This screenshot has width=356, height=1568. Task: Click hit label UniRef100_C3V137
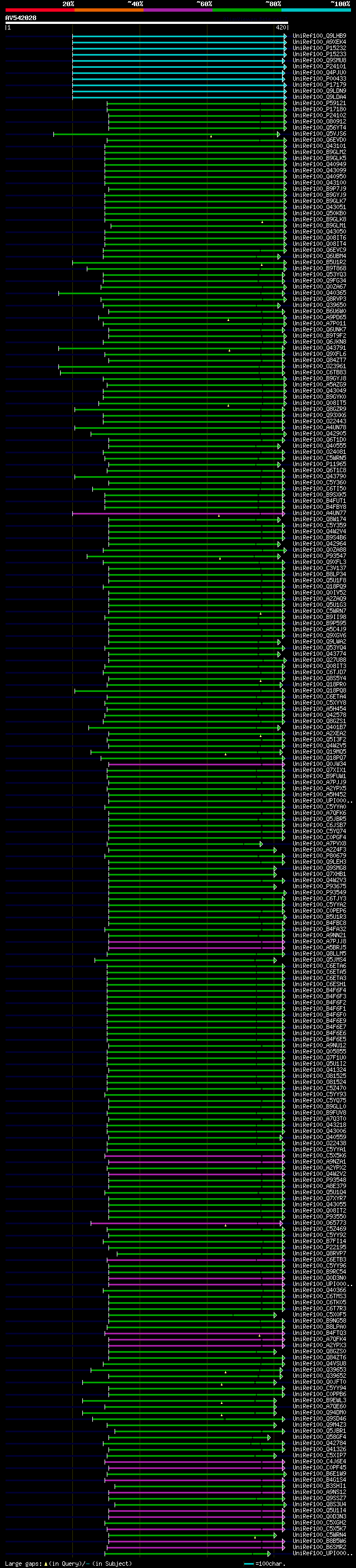tap(319, 568)
